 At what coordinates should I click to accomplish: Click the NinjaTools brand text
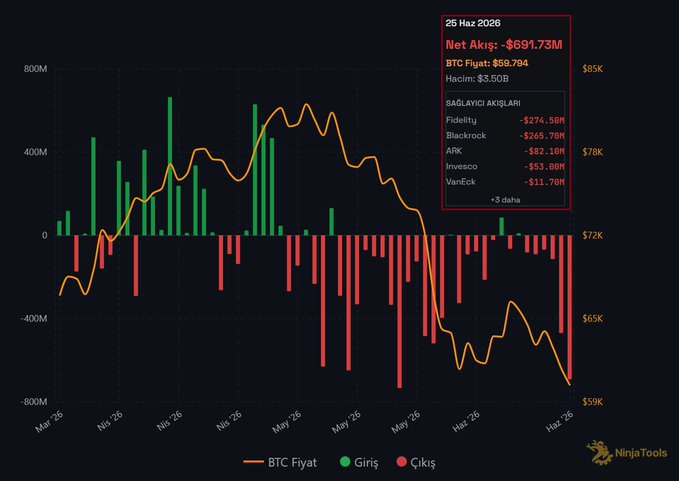(641, 453)
